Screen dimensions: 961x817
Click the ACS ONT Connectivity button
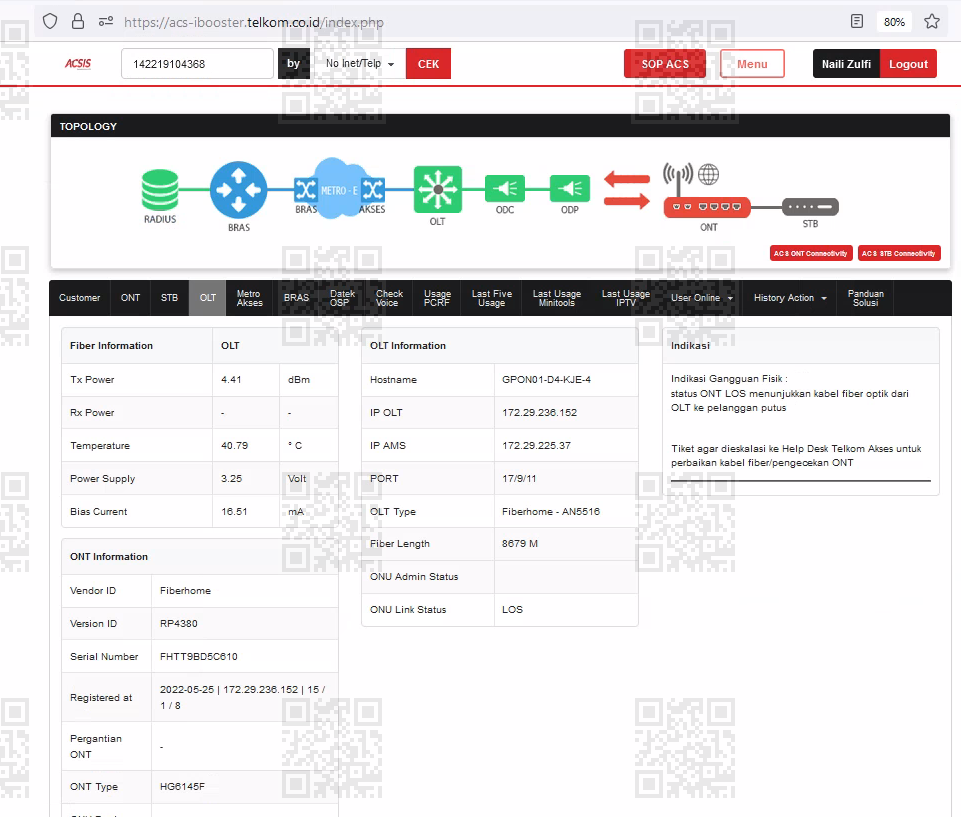pyautogui.click(x=811, y=253)
